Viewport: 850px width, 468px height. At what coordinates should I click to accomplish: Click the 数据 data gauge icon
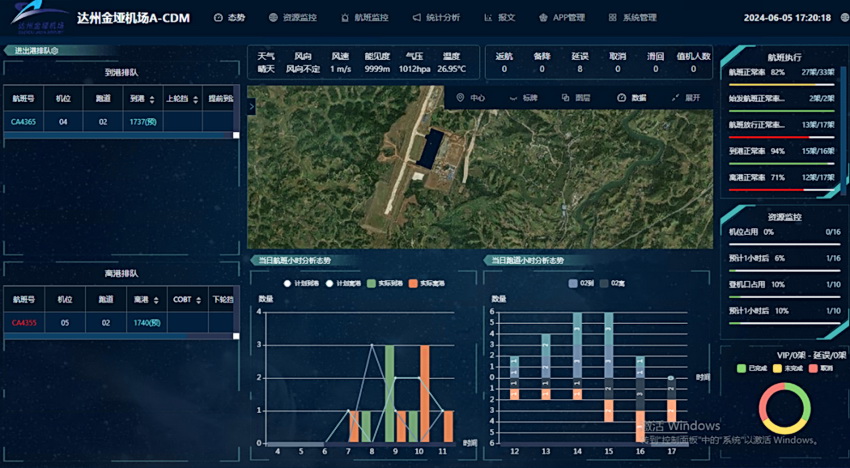coord(621,98)
